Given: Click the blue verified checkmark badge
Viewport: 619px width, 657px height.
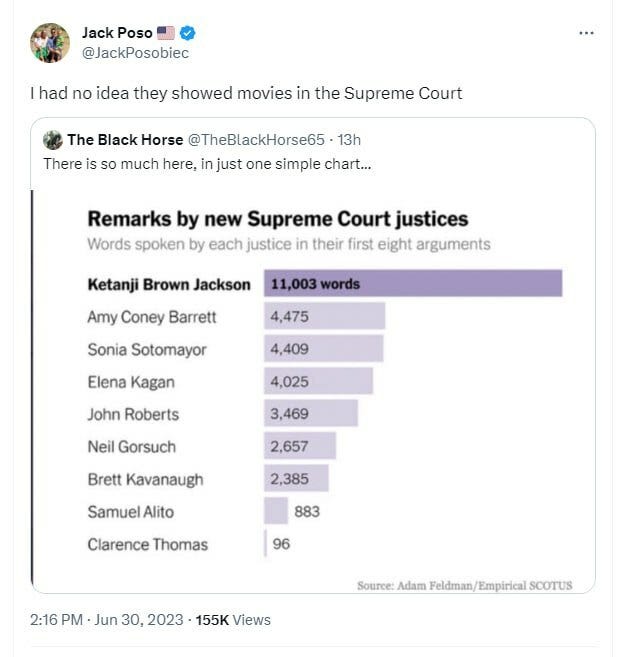Looking at the screenshot, I should (201, 33).
